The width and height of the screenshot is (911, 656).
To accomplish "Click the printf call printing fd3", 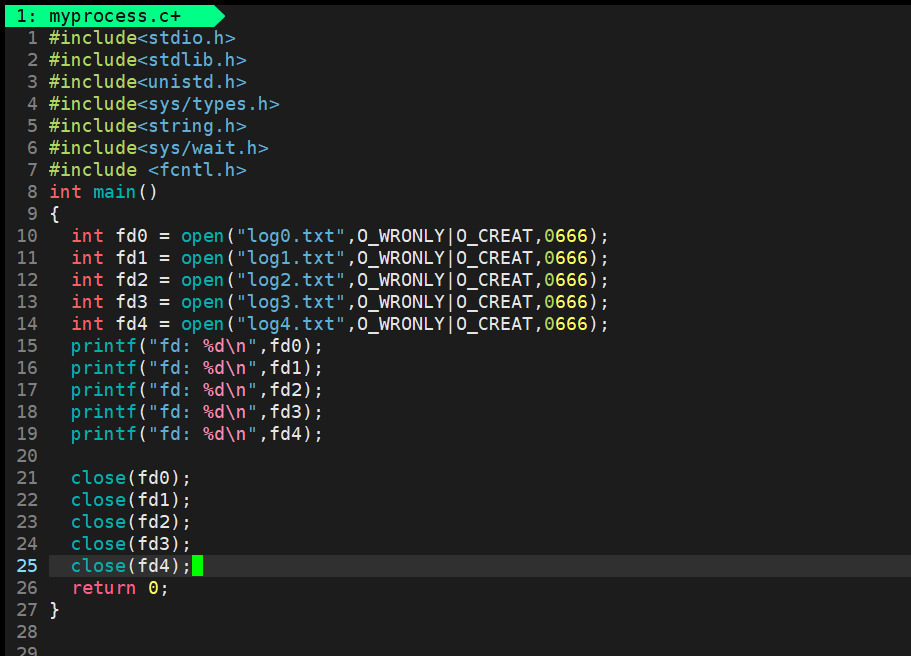I will point(197,413).
